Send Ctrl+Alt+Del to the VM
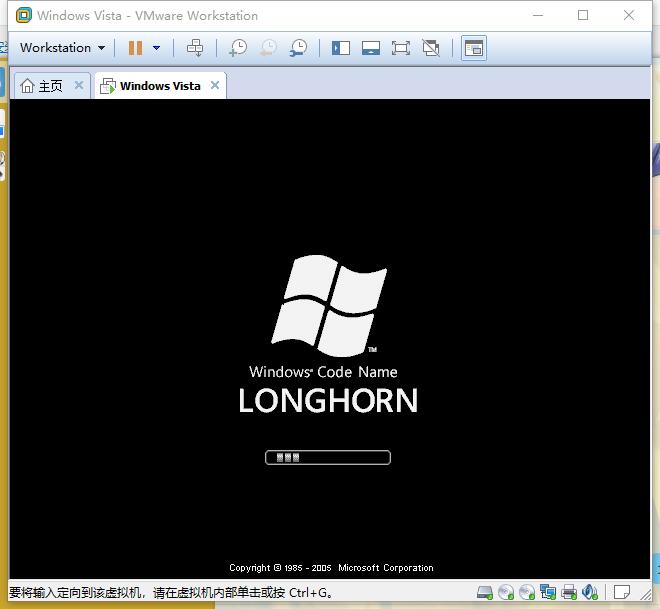This screenshot has height=609, width=660. [195, 48]
